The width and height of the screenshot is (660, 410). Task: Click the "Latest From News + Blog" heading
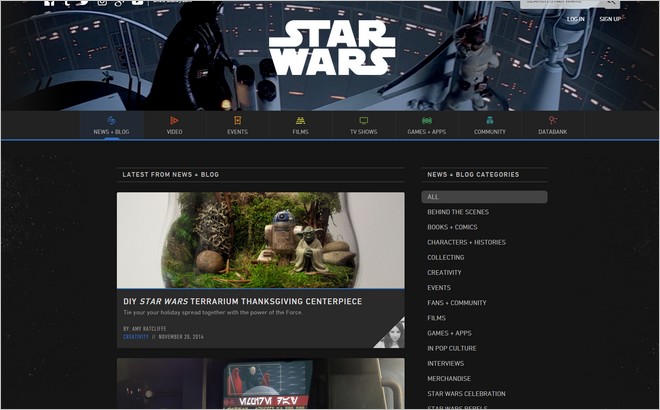tap(170, 175)
